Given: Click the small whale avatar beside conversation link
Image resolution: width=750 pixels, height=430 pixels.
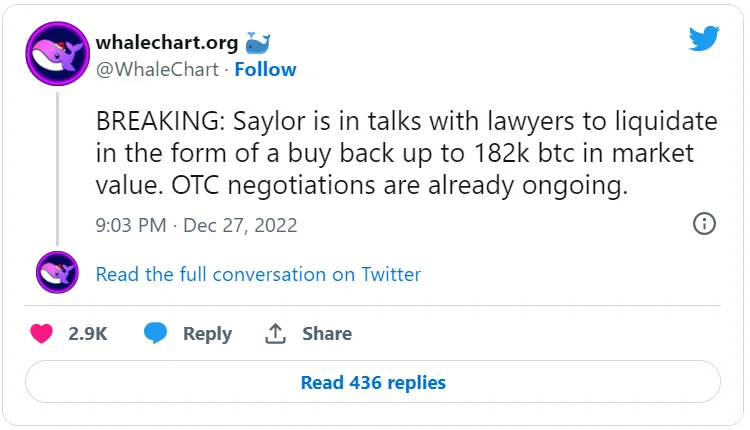Looking at the screenshot, I should (57, 273).
